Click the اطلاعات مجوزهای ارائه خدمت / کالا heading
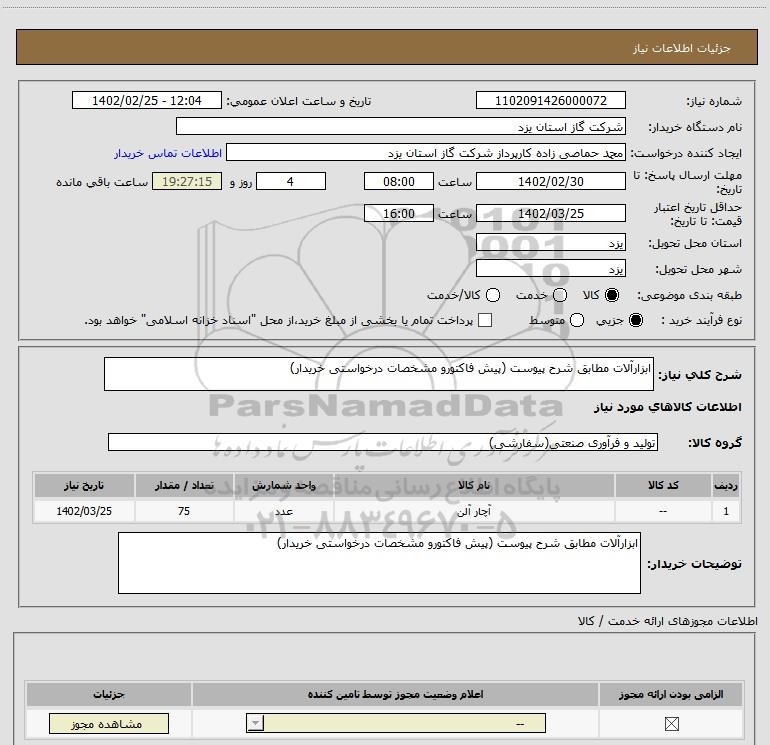 [x=667, y=621]
